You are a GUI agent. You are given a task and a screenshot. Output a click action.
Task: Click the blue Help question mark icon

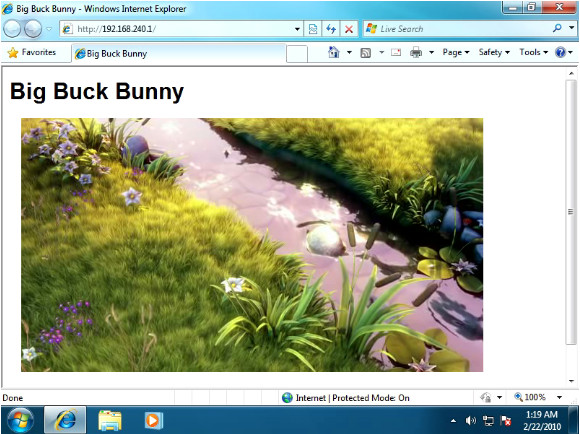560,53
